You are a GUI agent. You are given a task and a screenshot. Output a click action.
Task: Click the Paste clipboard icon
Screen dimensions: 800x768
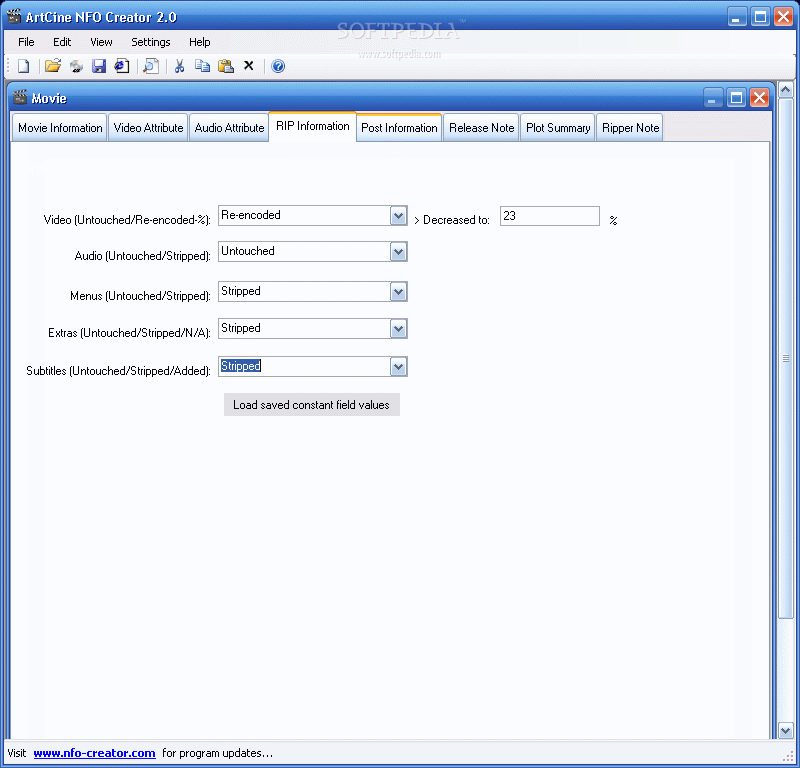(x=226, y=66)
